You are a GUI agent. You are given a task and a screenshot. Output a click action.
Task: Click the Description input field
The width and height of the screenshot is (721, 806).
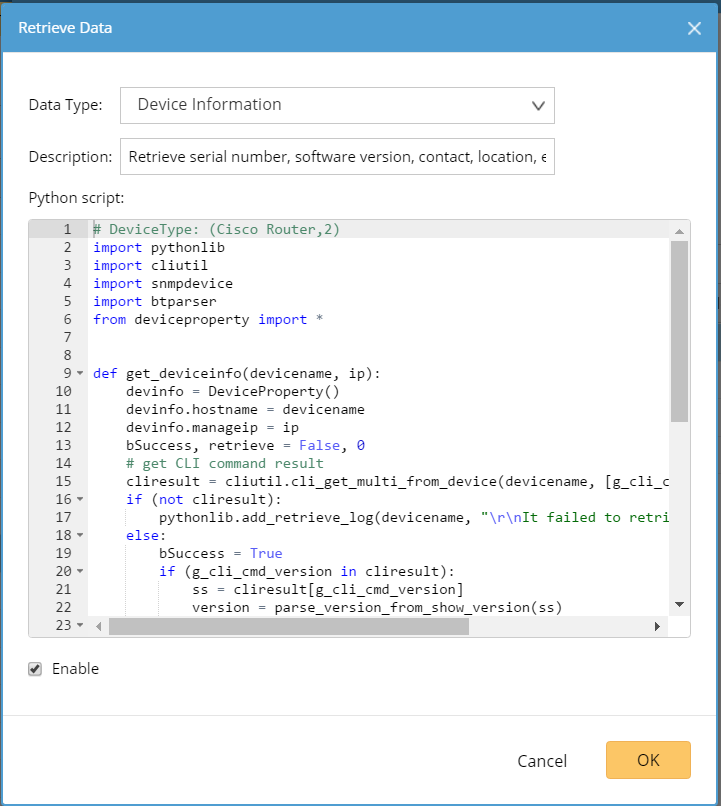tap(337, 156)
